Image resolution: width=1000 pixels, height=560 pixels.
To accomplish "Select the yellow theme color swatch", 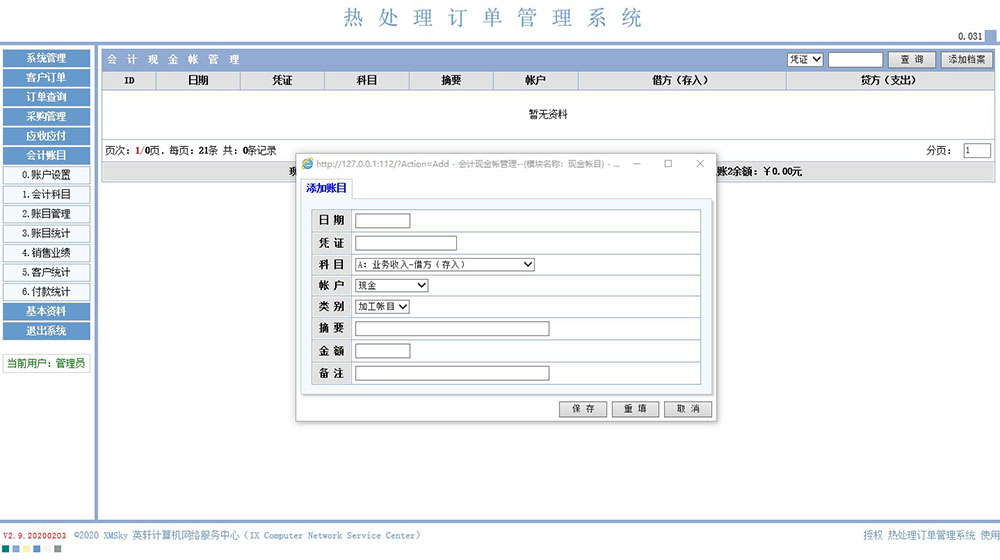I will [26, 548].
